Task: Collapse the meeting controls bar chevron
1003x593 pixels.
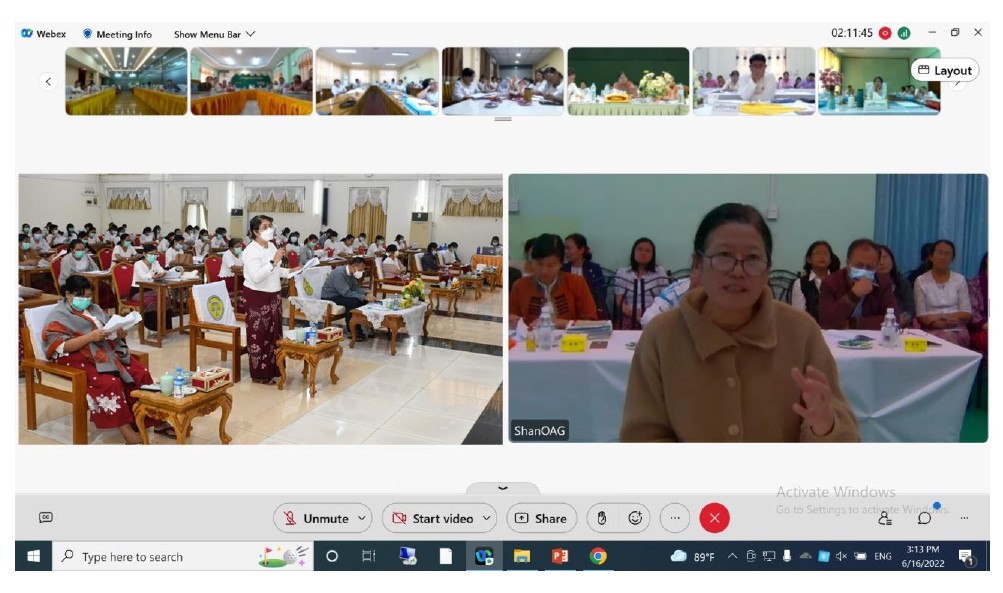Action: tap(502, 489)
